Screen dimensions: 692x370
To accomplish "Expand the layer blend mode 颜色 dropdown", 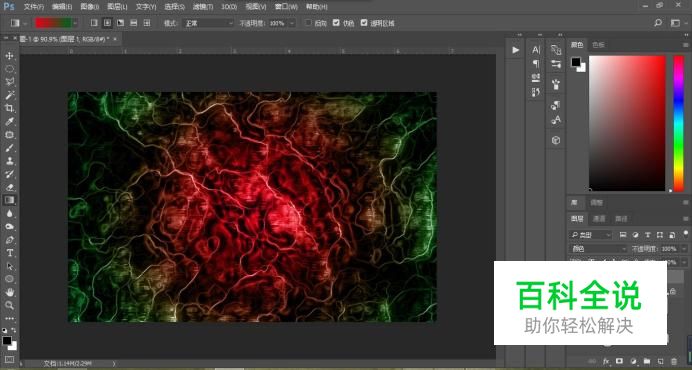I will [598, 249].
